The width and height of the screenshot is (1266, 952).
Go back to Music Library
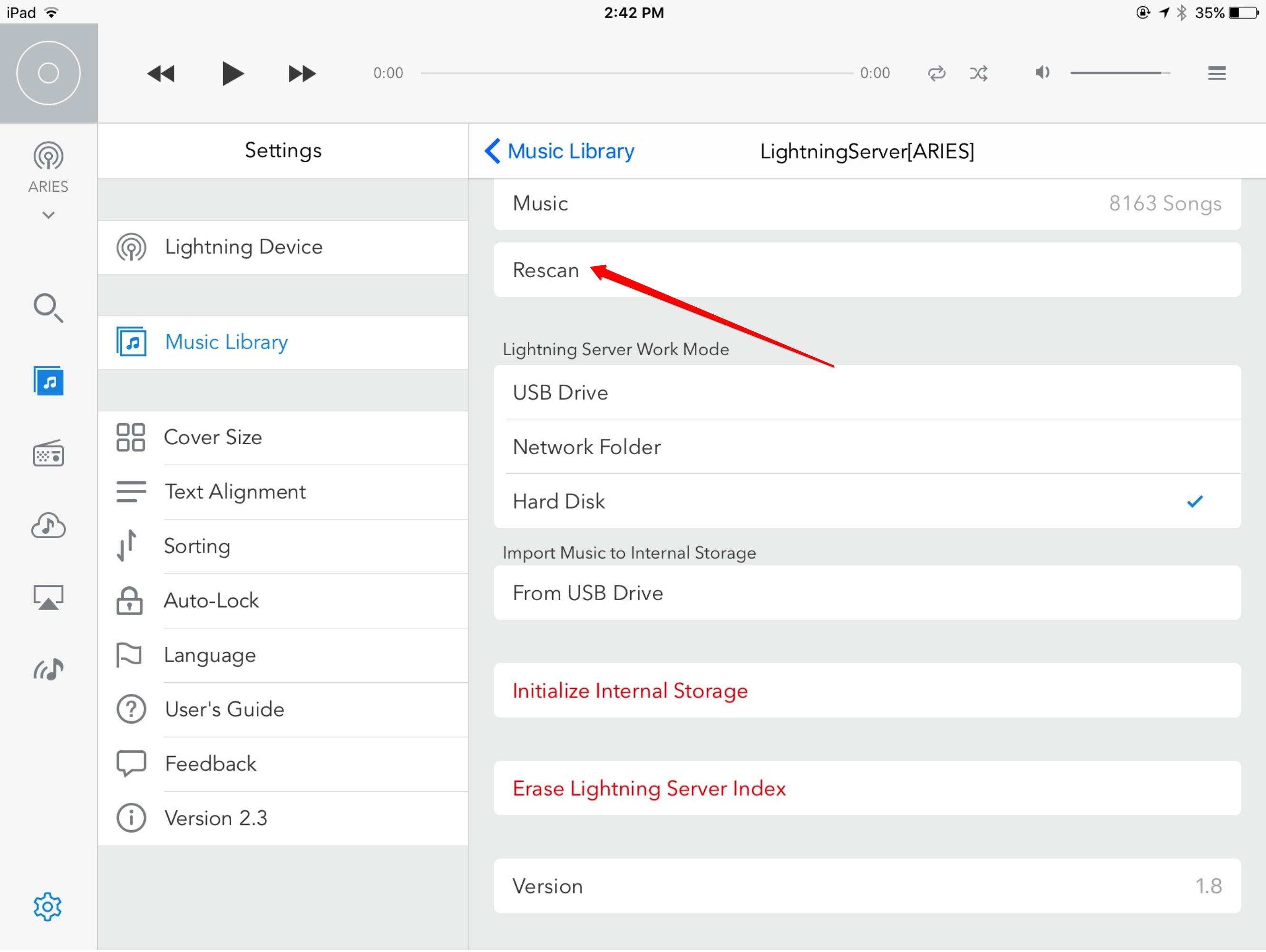559,152
